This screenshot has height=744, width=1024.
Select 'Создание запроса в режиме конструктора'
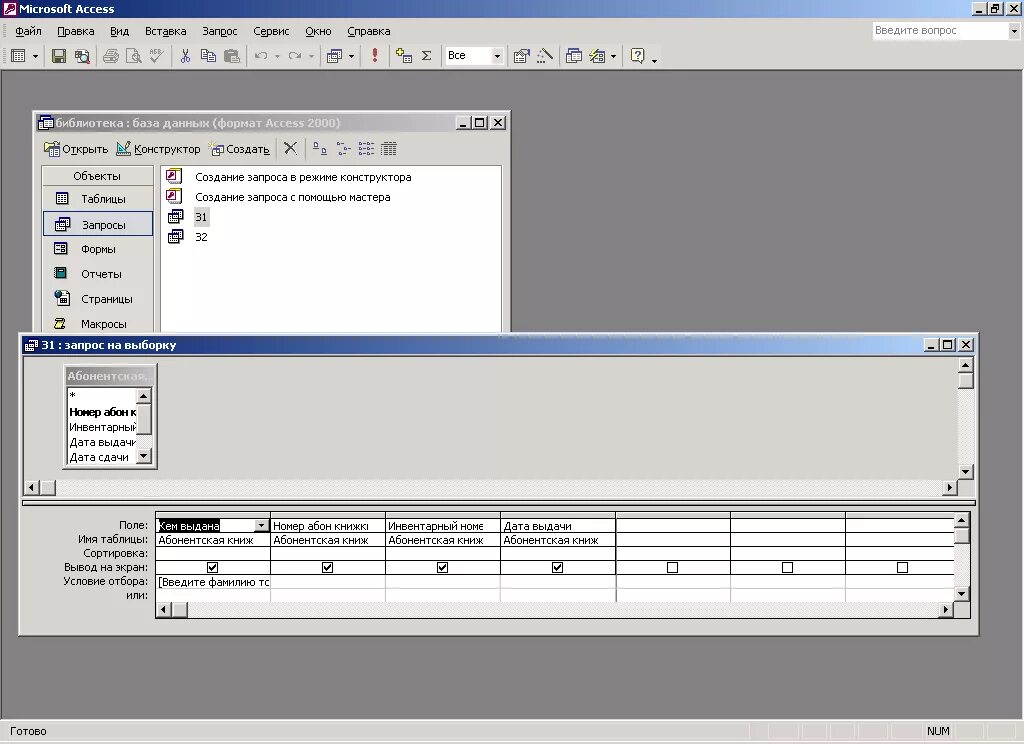[303, 177]
